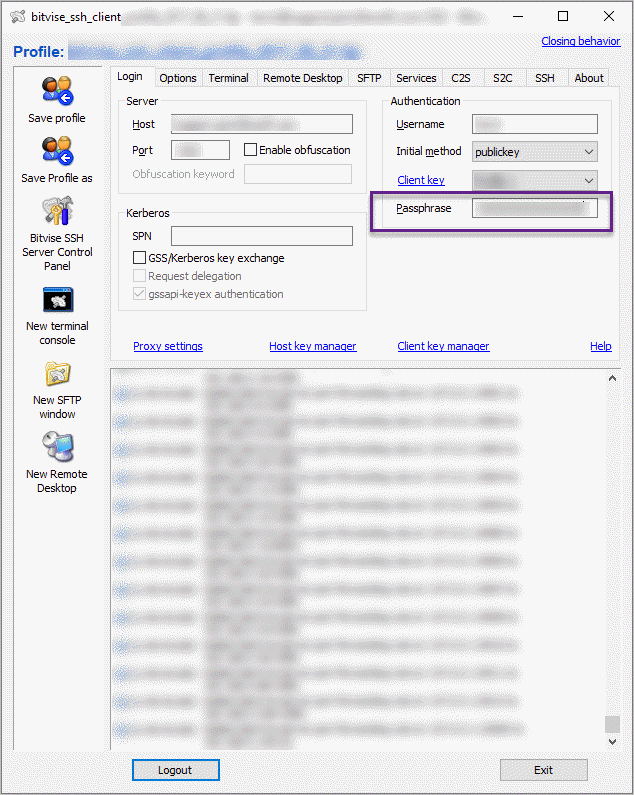Click the Passphrase input field

pyautogui.click(x=534, y=208)
